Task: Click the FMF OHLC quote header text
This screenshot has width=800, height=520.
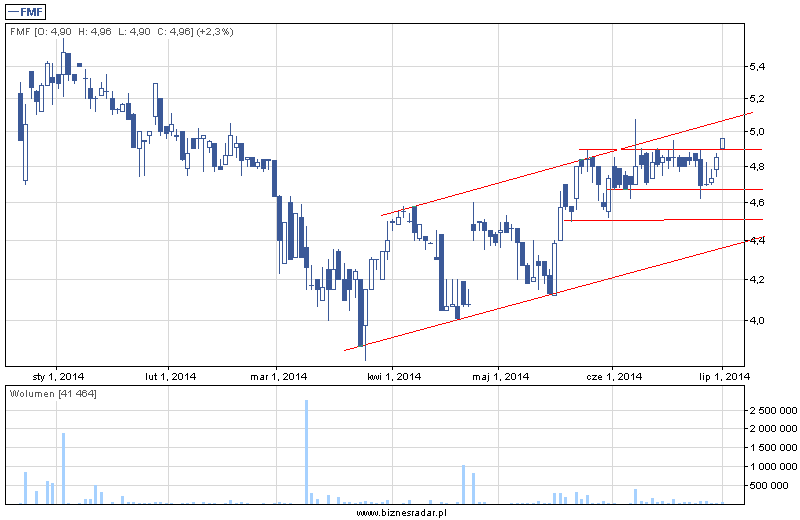Action: (x=121, y=32)
